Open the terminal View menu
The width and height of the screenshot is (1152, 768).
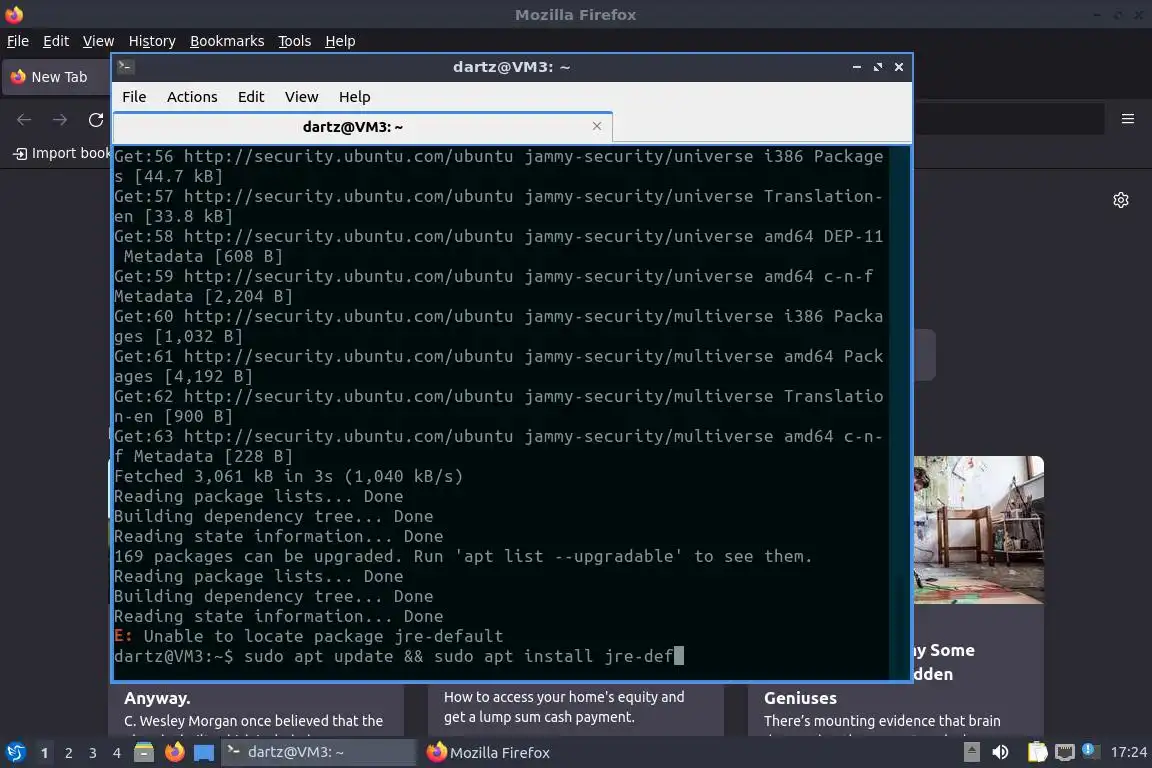tap(301, 97)
